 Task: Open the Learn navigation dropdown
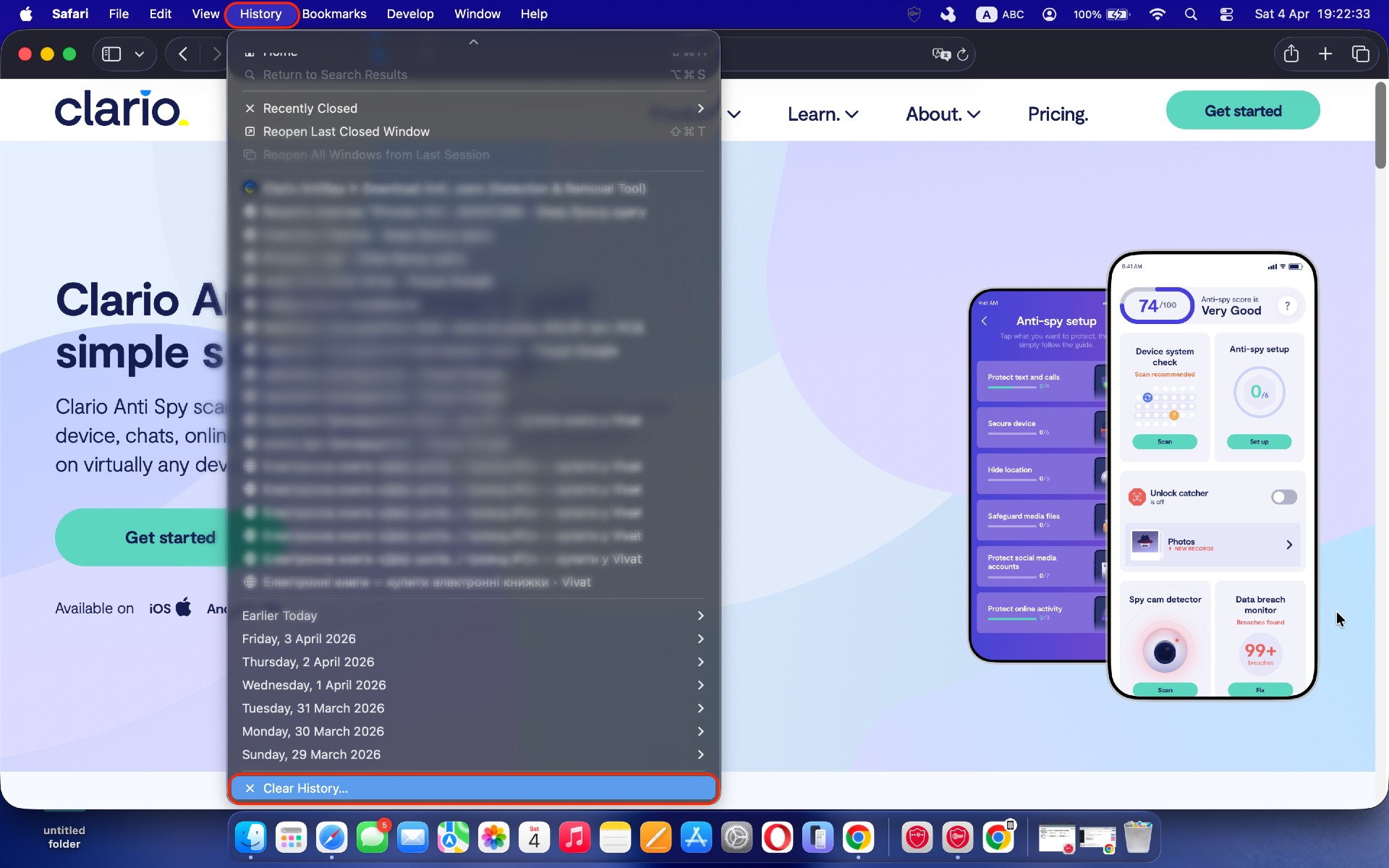[823, 114]
